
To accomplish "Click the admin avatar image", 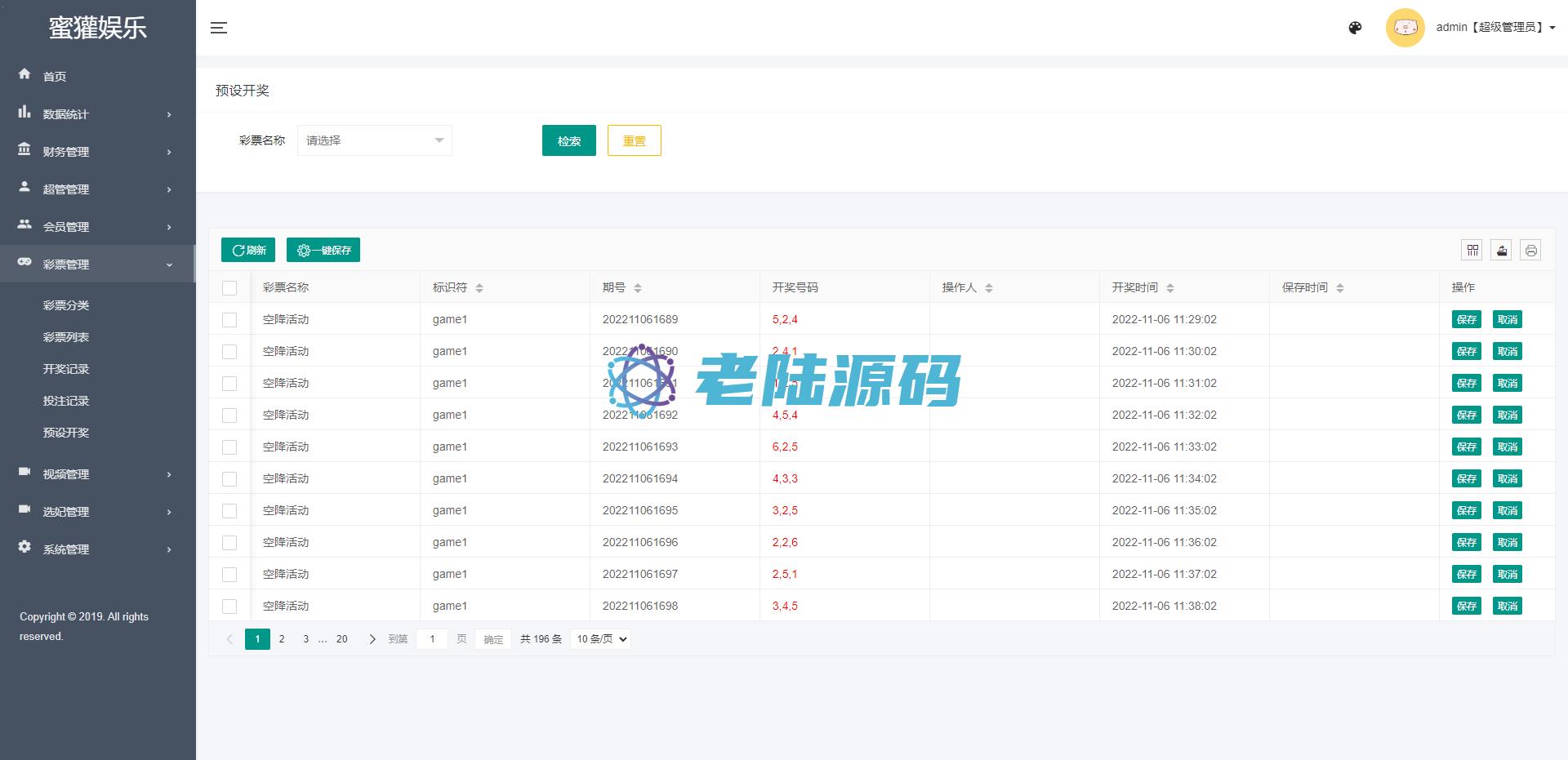I will pos(1405,28).
